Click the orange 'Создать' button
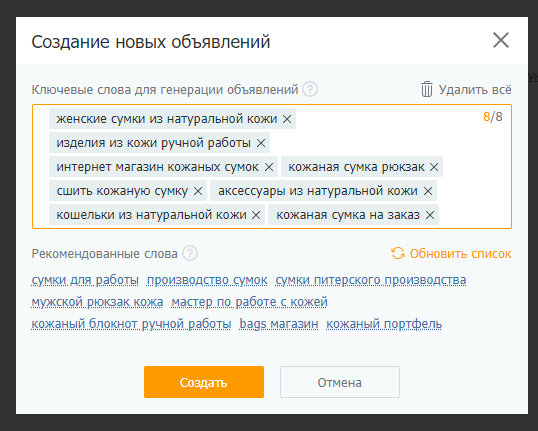 (x=204, y=382)
